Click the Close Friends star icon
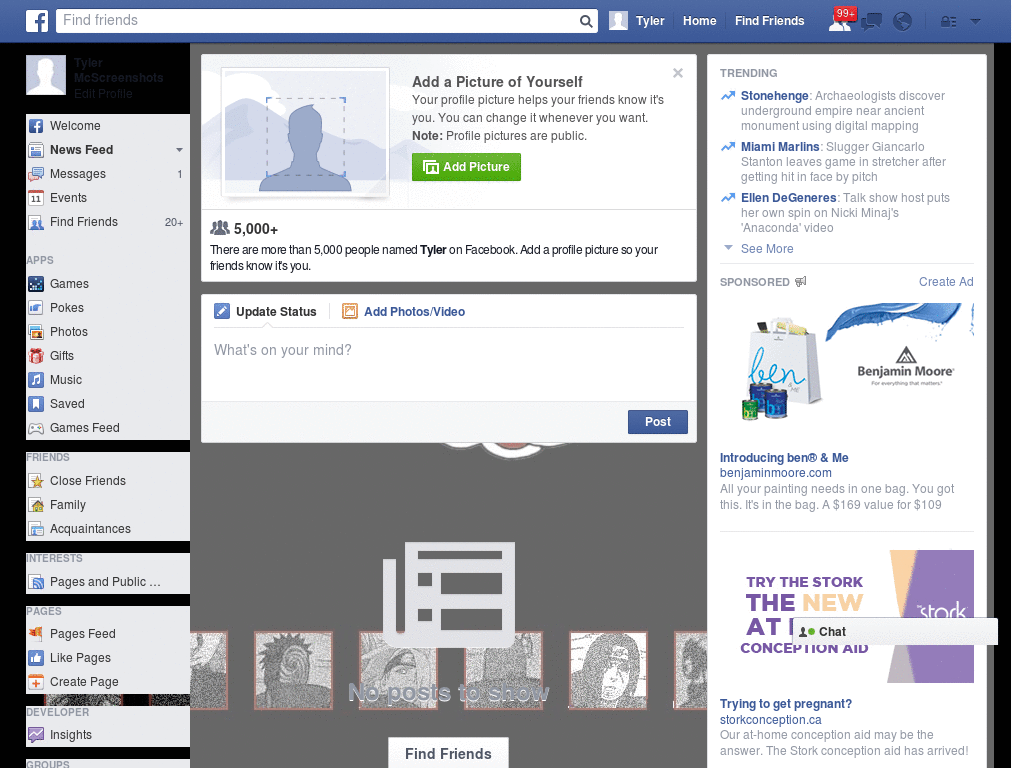The height and width of the screenshot is (768, 1024). coord(36,481)
